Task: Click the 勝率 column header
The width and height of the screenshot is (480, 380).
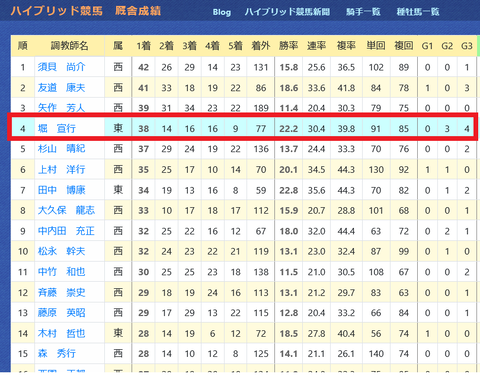Action: click(289, 46)
